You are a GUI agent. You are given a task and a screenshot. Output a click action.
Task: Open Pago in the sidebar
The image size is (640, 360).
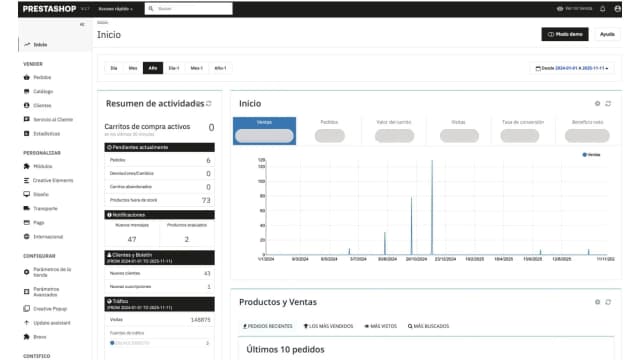pos(34,222)
